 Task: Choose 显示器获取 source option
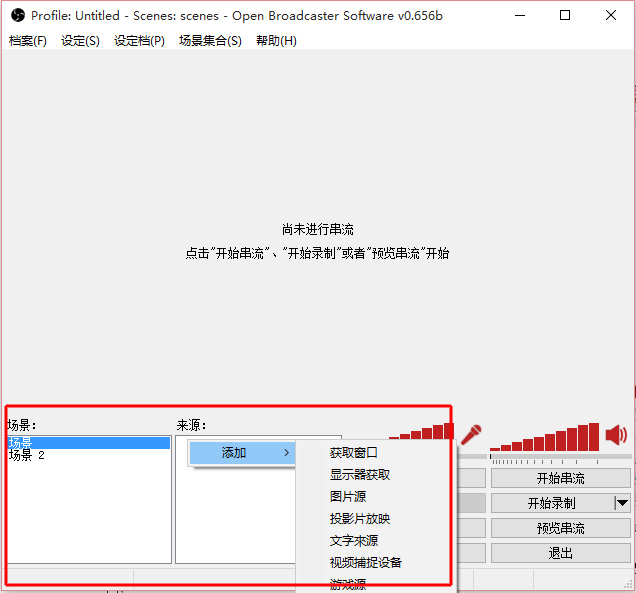(x=360, y=475)
